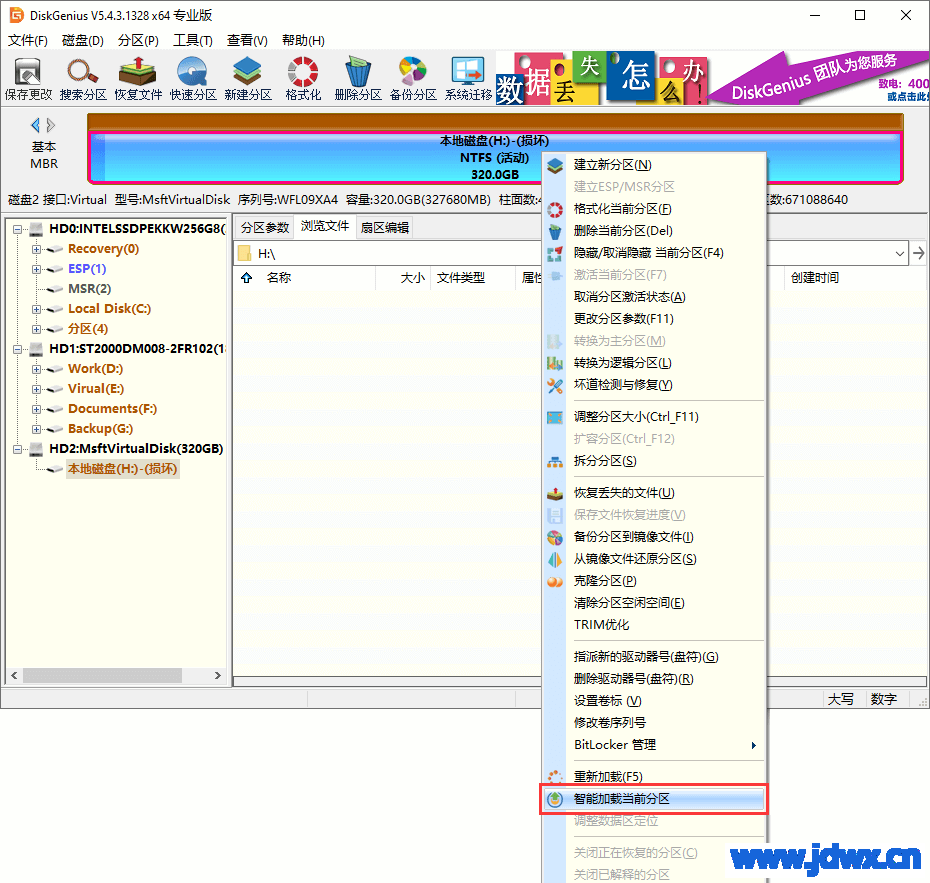930x883 pixels.
Task: Collapse the HD2:MsftVirtualDisk(320GB) node
Action: click(17, 449)
